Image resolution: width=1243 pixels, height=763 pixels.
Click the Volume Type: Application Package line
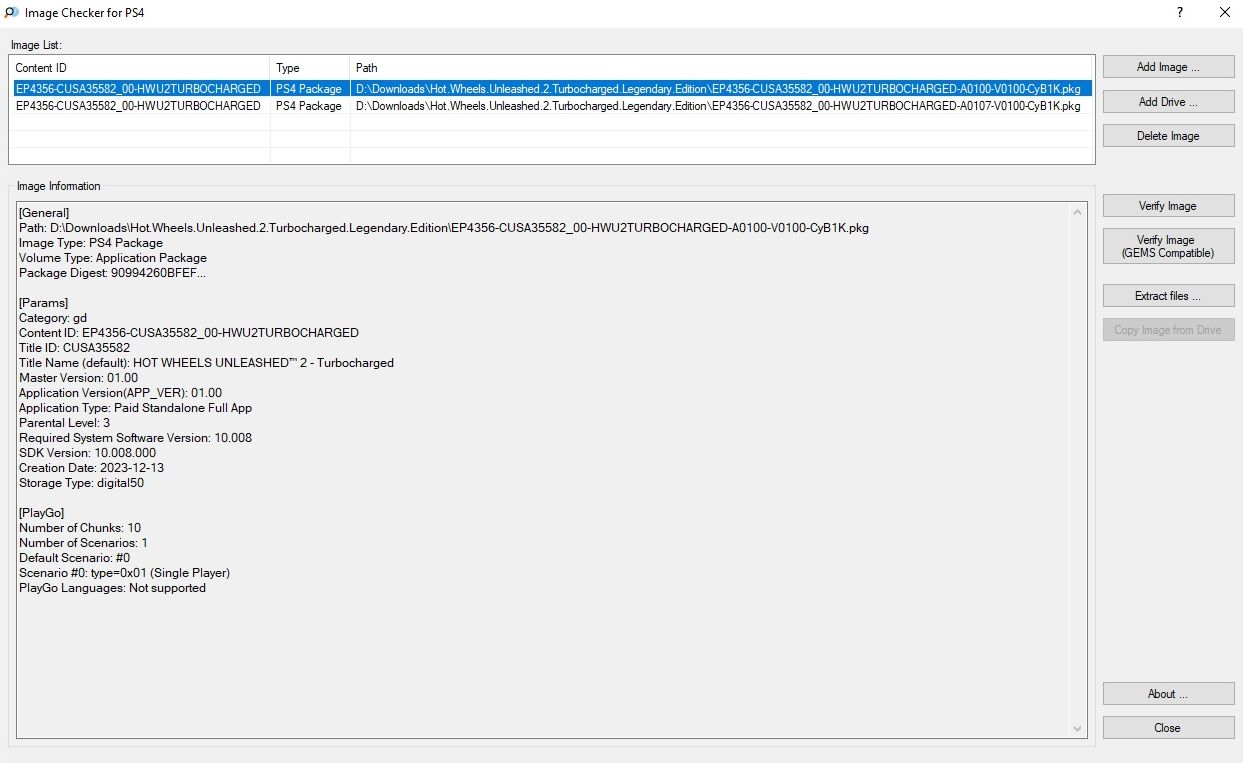pyautogui.click(x=113, y=258)
